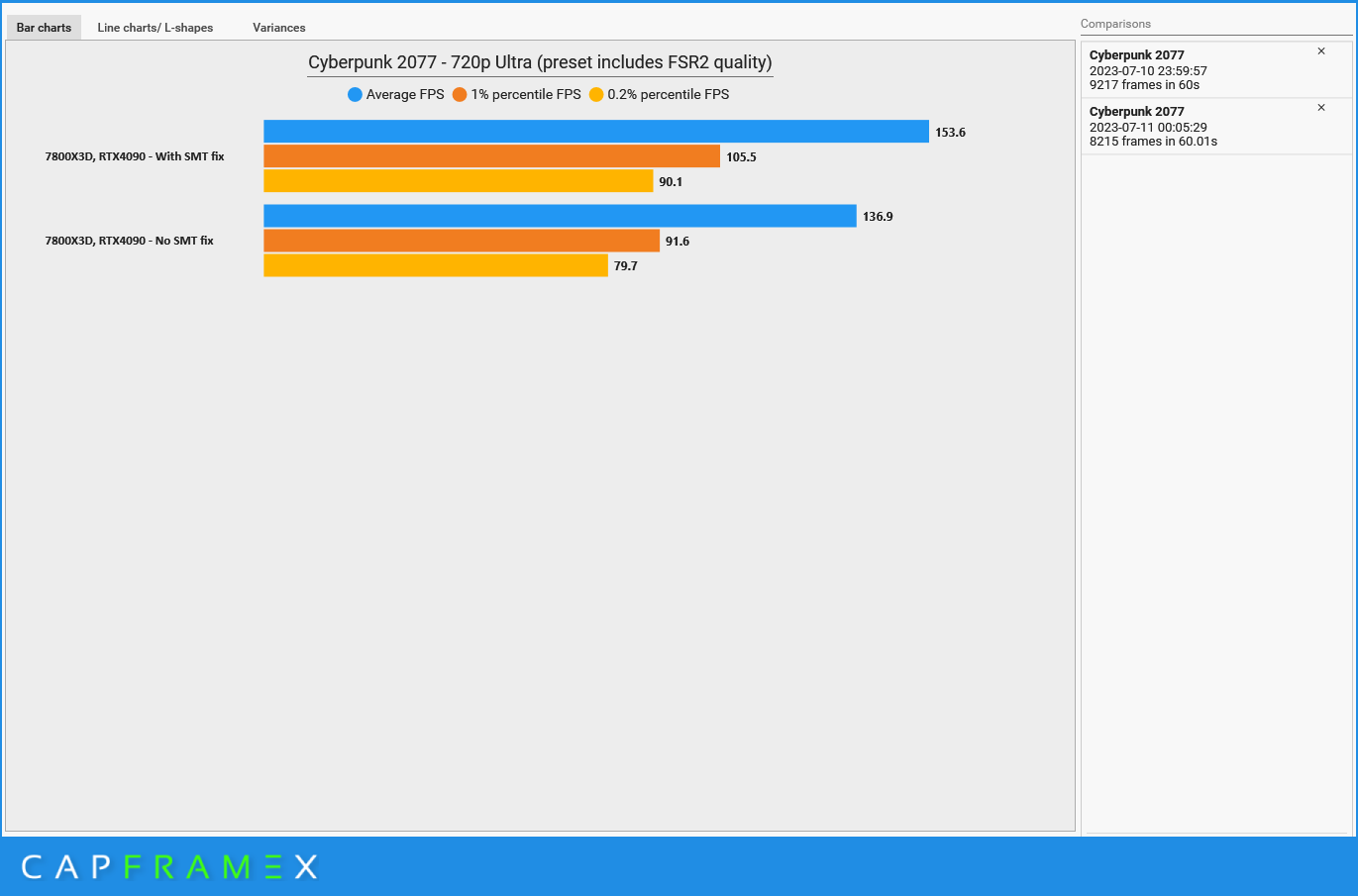Toggle the Average FPS legend marker
The height and width of the screenshot is (896, 1358).
coord(355,95)
